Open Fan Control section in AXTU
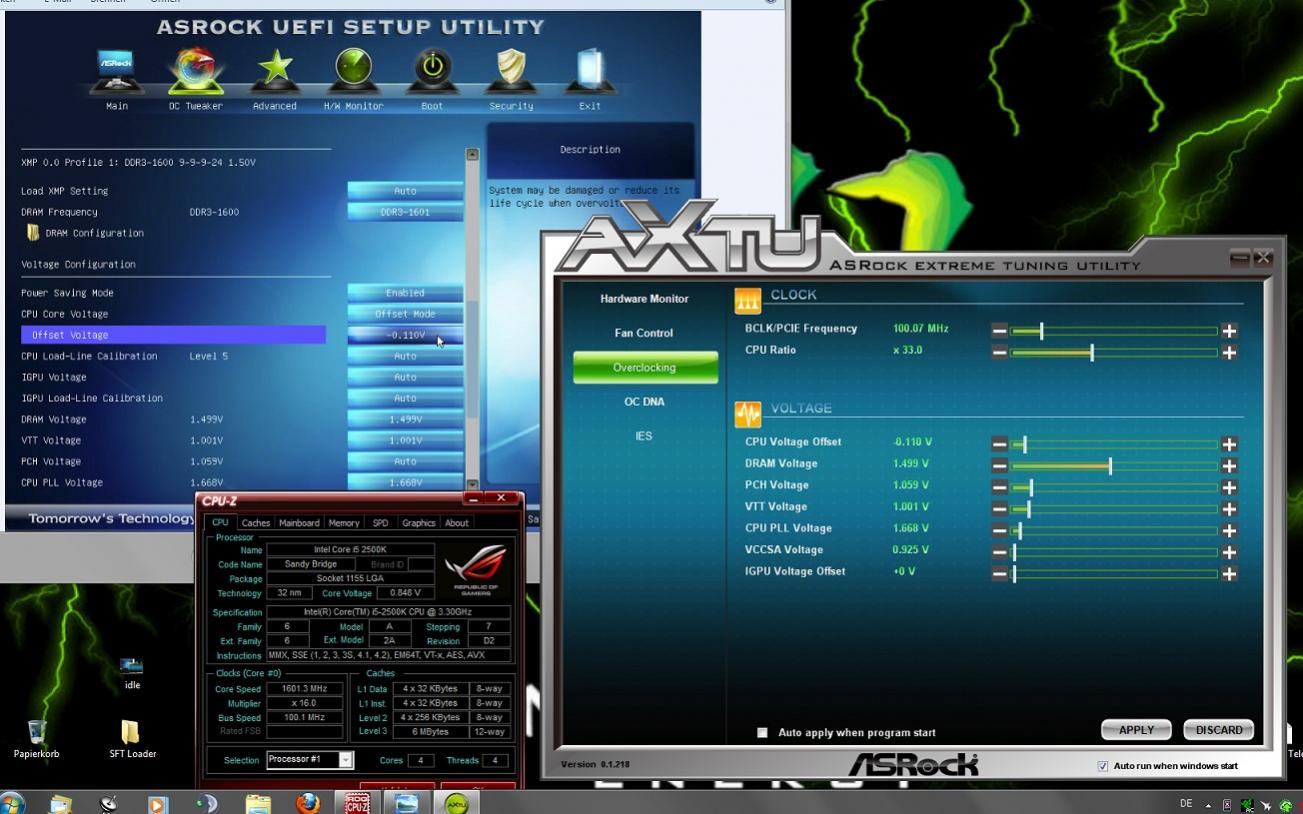The image size is (1303, 814). click(644, 333)
